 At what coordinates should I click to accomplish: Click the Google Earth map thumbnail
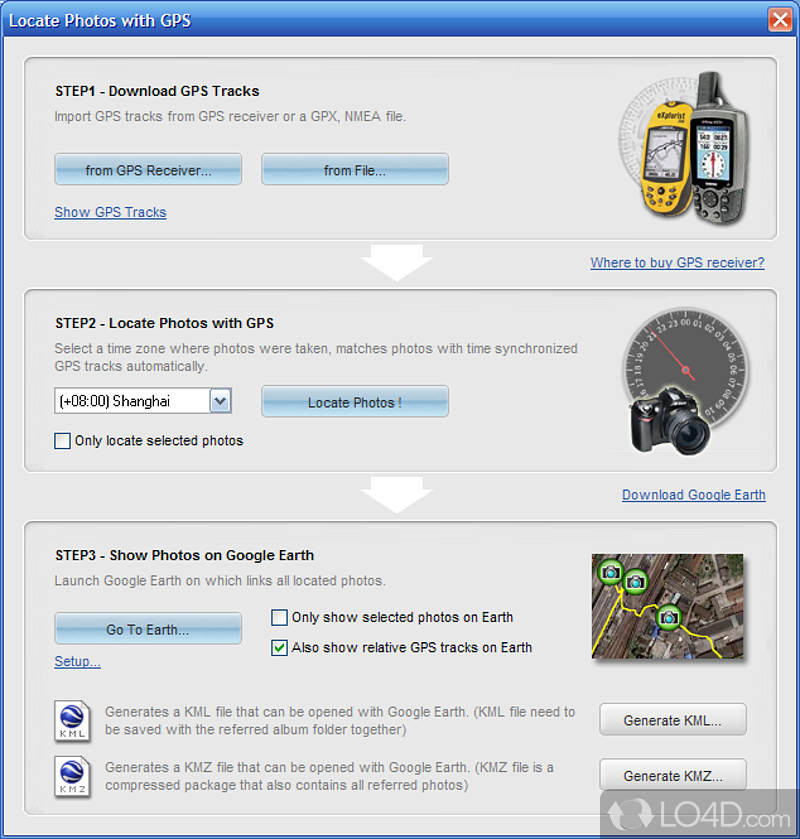(667, 606)
